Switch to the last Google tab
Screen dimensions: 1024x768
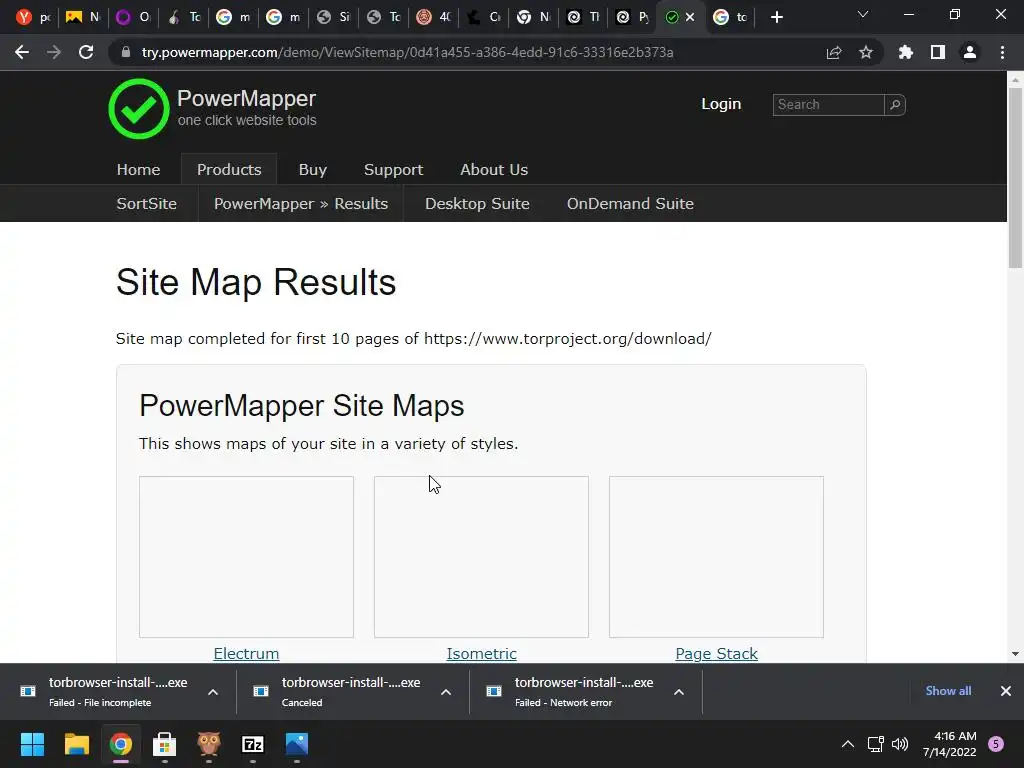730,17
